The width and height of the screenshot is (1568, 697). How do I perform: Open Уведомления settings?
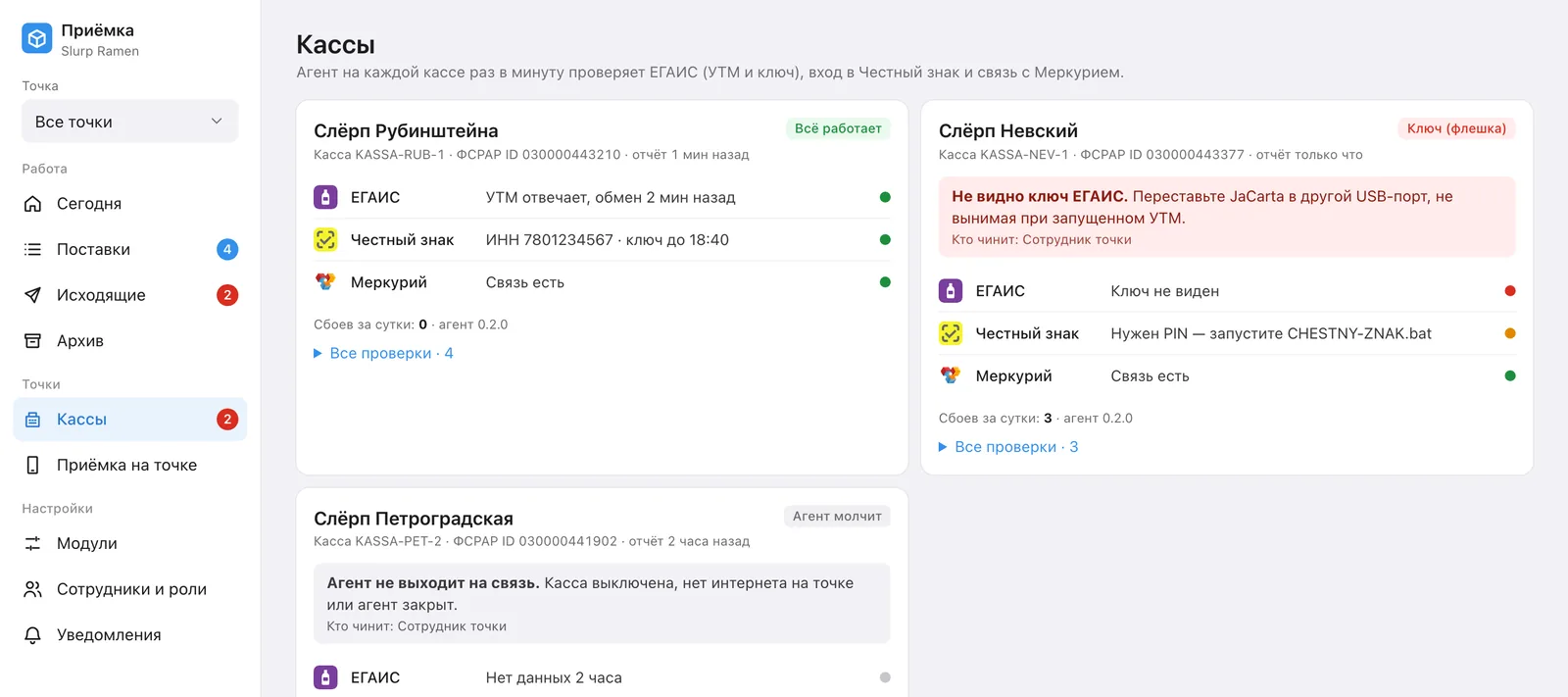[130, 635]
